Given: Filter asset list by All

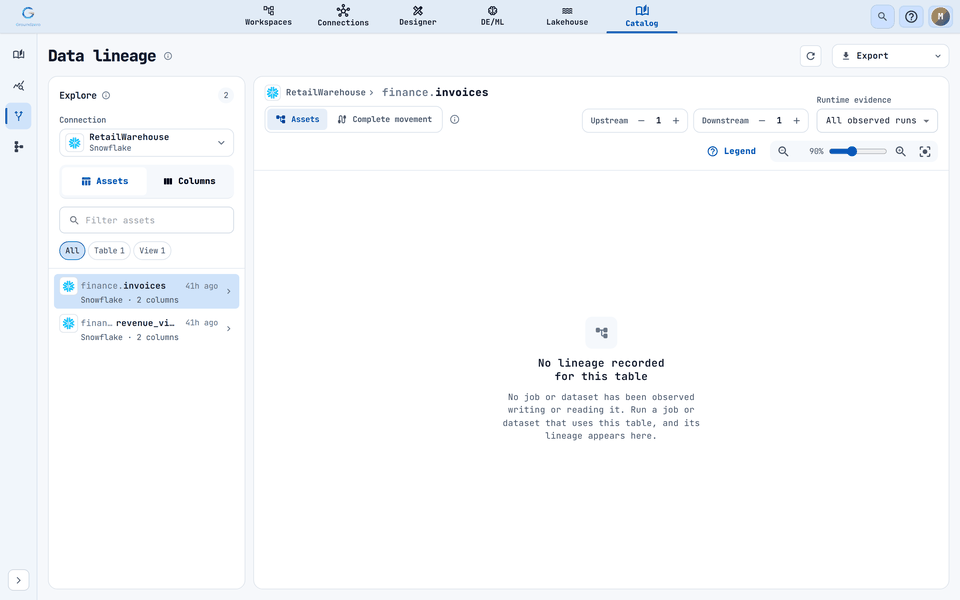Looking at the screenshot, I should [x=72, y=250].
